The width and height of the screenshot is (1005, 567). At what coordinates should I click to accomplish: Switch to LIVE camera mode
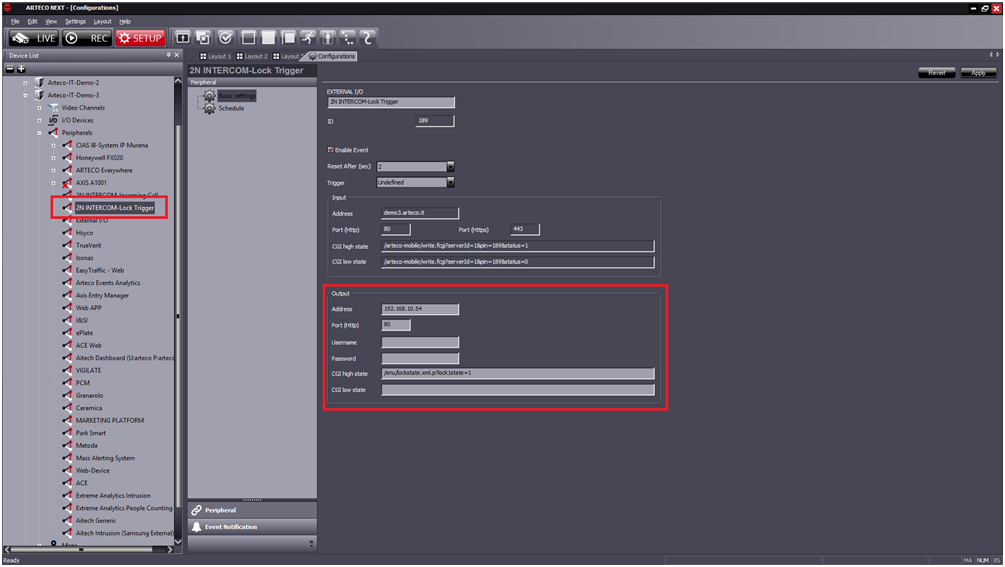32,38
